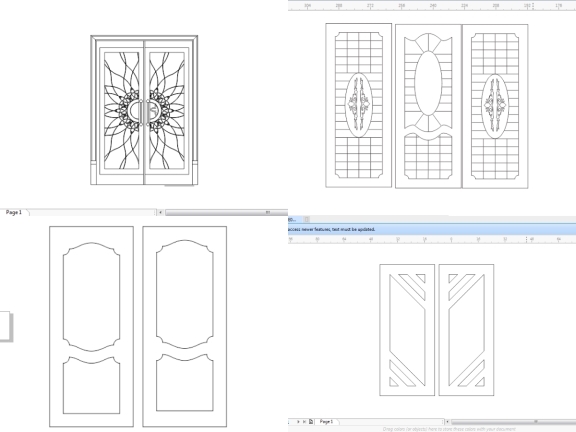Click the 'text must be updated' info bar

coord(432,229)
